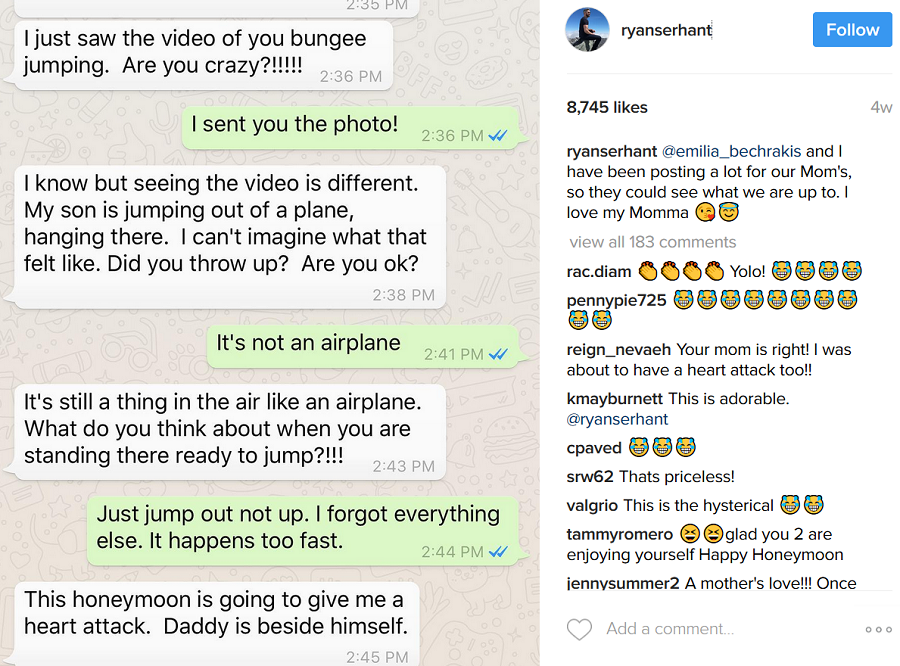The image size is (900, 666).
Task: Click the @ryanserhant mention in kmayburnett's comment
Action: click(617, 419)
